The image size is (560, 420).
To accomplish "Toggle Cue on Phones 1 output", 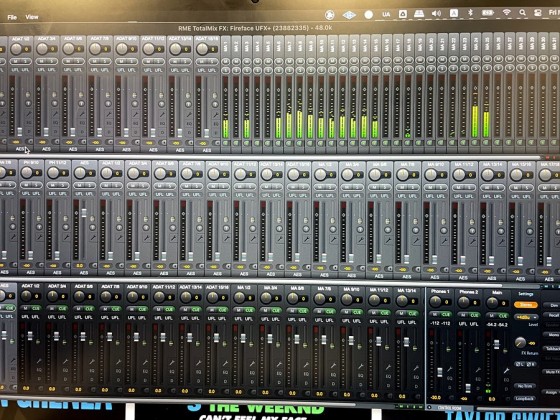I will click(446, 314).
